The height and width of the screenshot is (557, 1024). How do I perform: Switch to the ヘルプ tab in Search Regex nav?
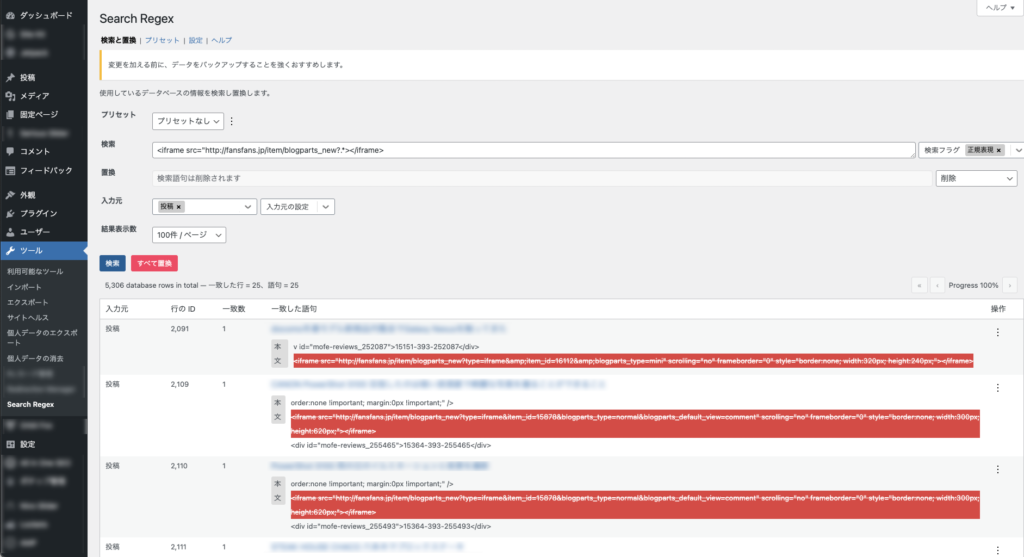(x=221, y=40)
